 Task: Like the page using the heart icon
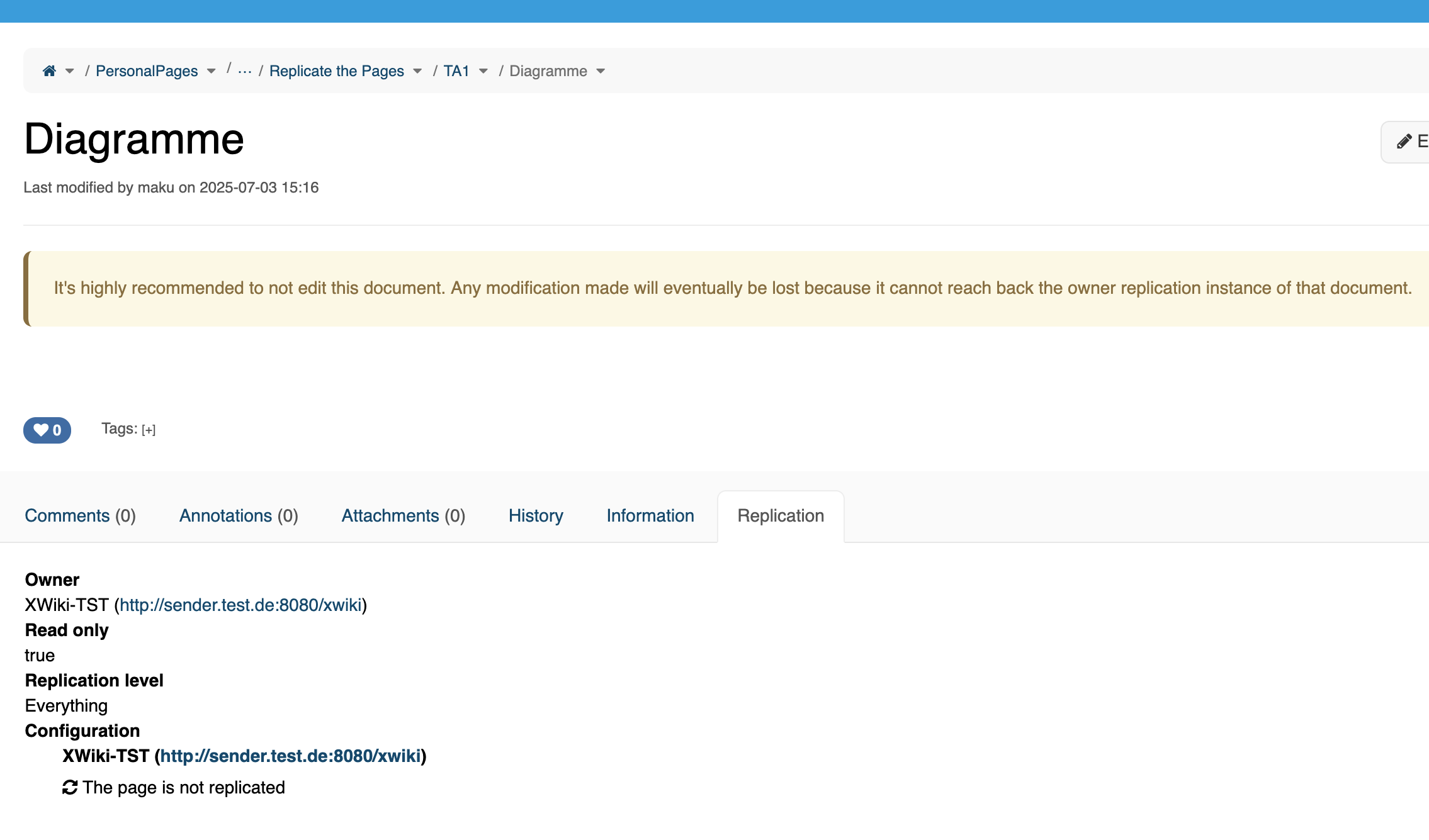click(41, 430)
